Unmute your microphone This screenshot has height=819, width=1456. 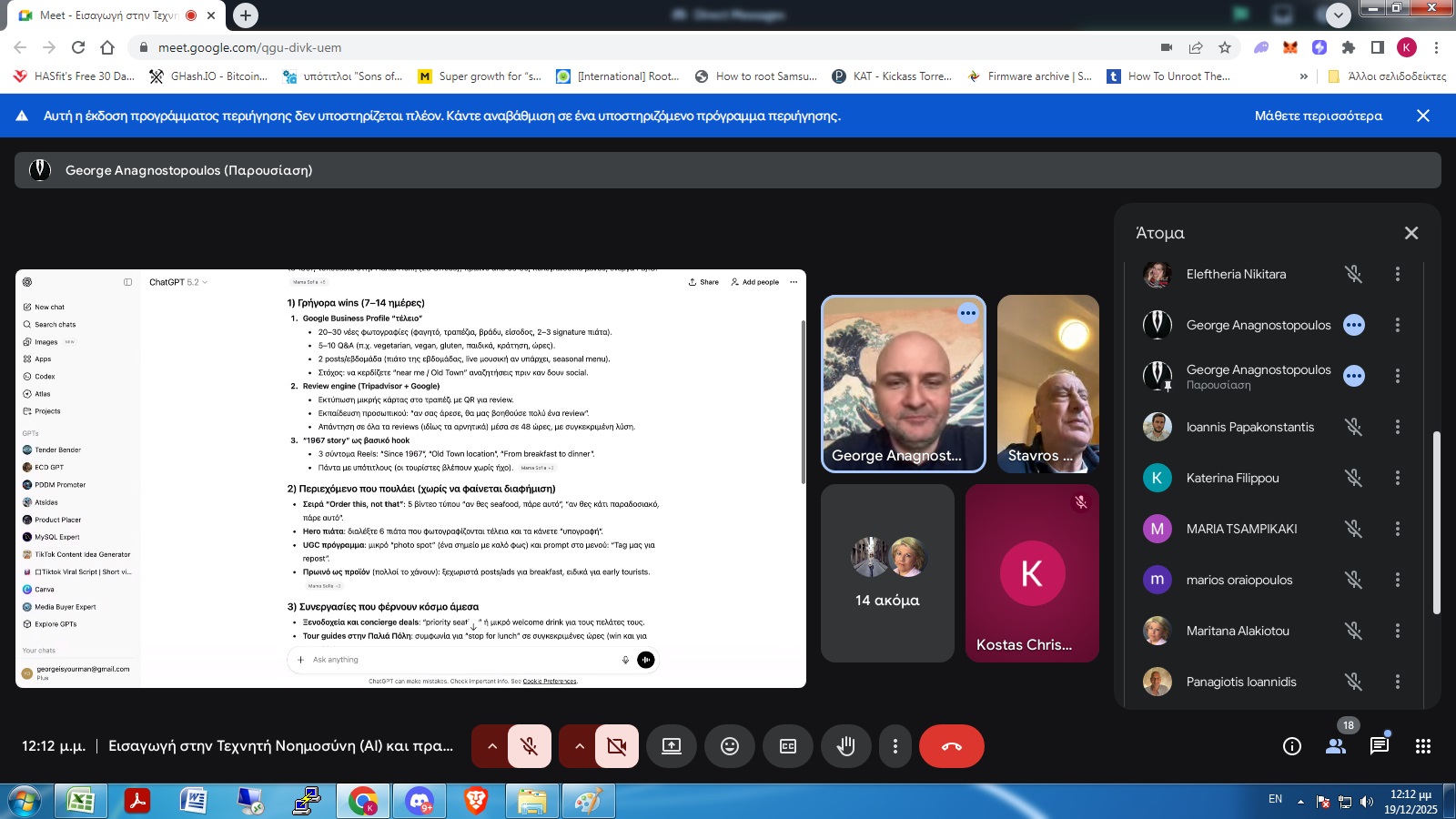click(x=529, y=746)
